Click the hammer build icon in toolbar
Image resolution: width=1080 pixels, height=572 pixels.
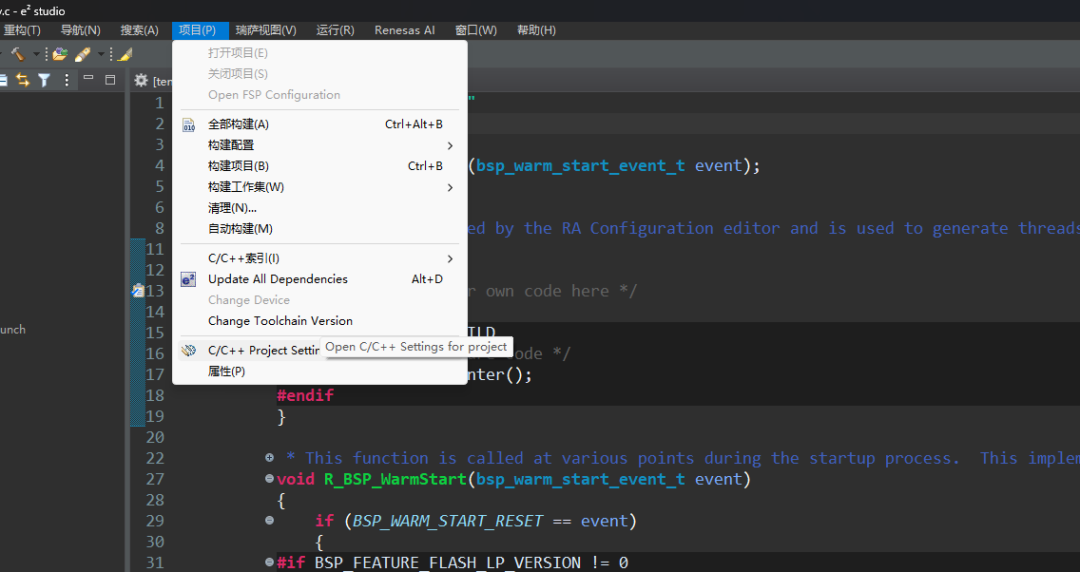click(x=17, y=54)
